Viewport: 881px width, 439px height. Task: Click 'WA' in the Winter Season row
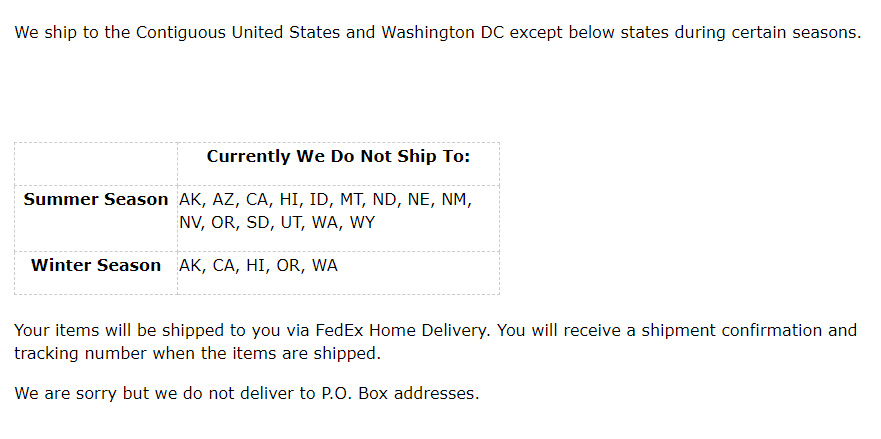[325, 266]
